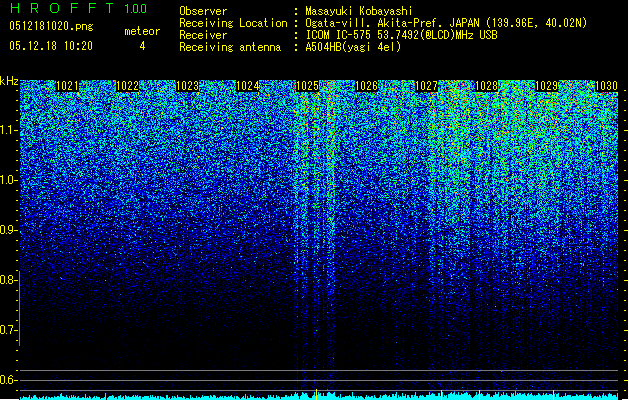Click the 0.7 frequency axis label
Screen dimensions: 629x400
pos(9,330)
